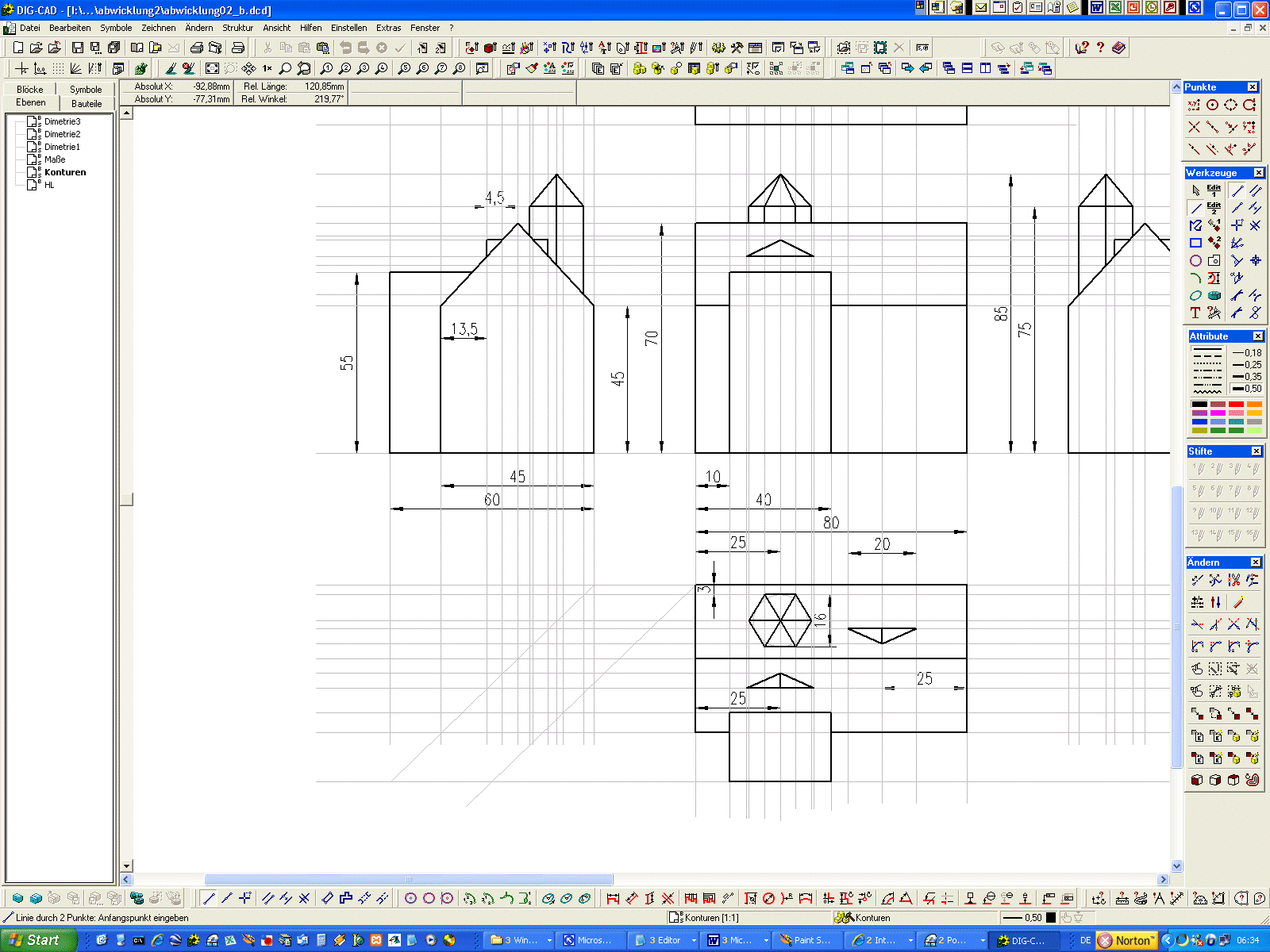
Task: Open the Paint S... taskbar button
Action: click(x=806, y=940)
